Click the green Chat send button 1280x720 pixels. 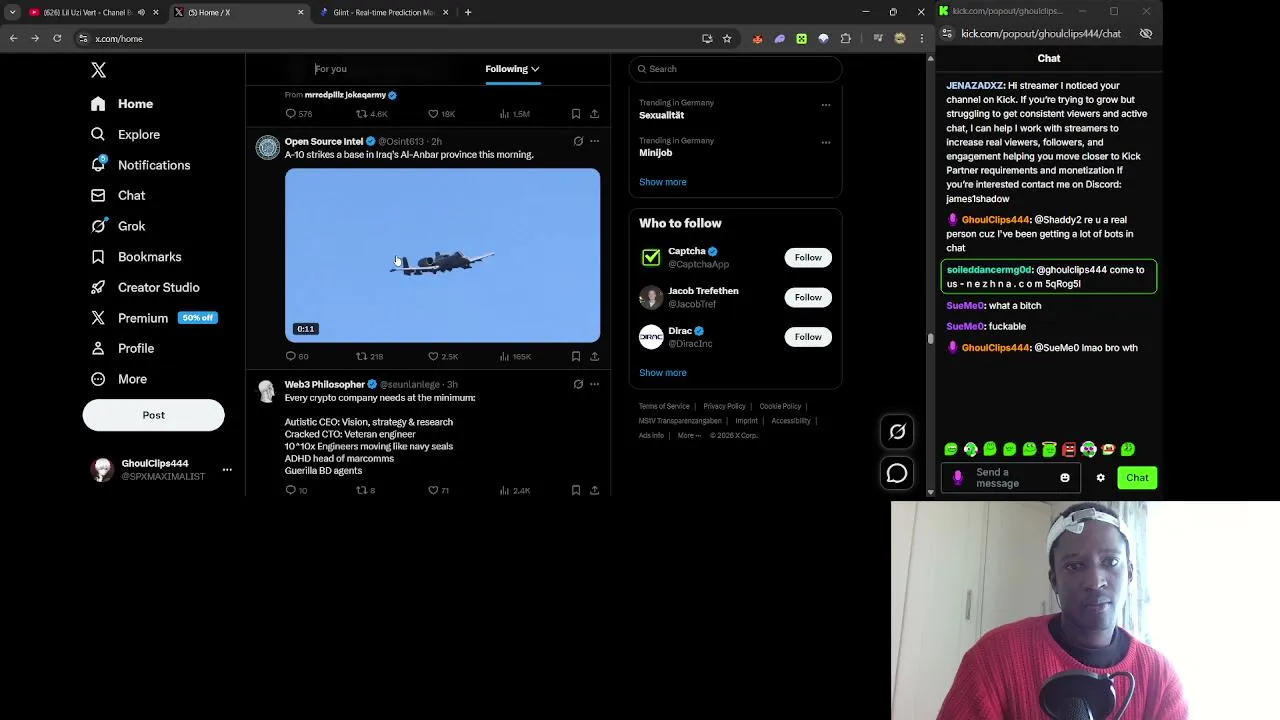(1137, 478)
